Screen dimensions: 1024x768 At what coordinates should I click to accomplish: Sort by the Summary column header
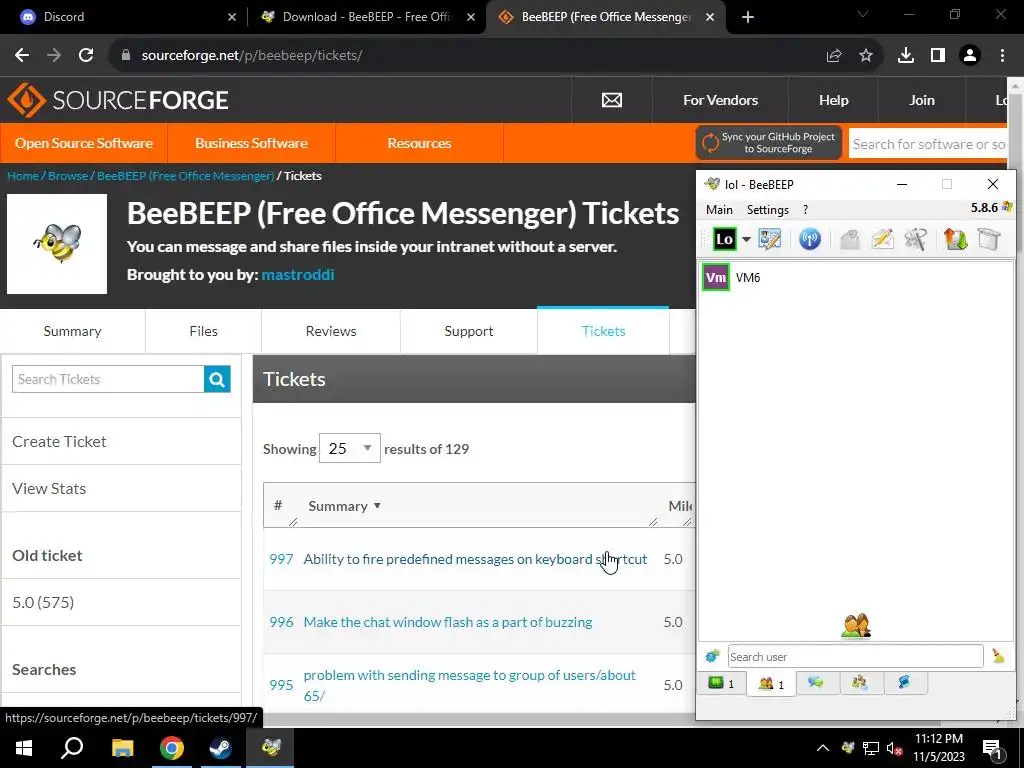point(344,506)
